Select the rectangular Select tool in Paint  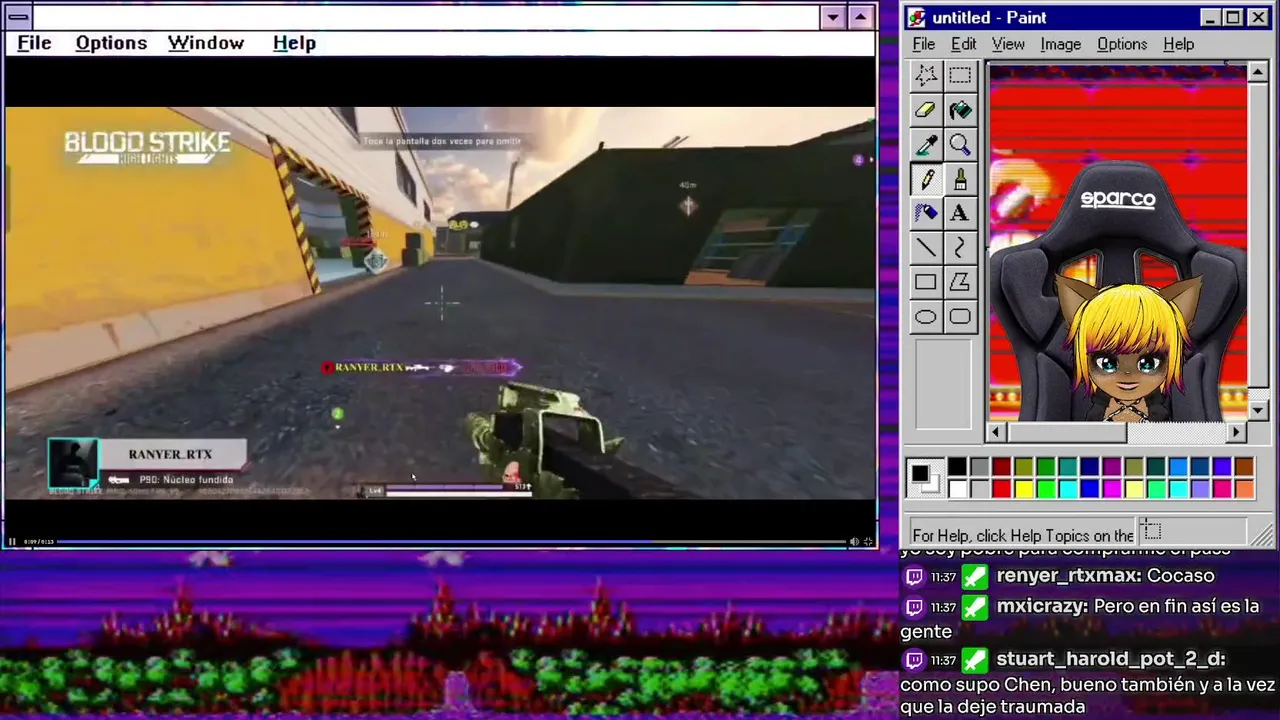click(x=960, y=75)
